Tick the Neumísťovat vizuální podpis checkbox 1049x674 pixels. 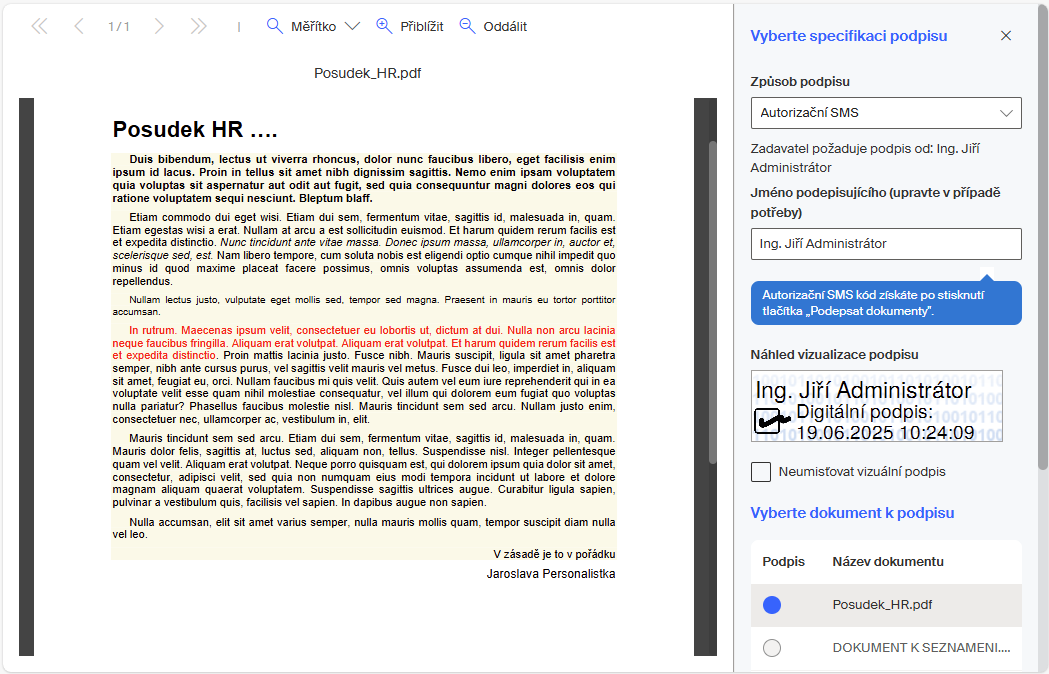pos(761,472)
